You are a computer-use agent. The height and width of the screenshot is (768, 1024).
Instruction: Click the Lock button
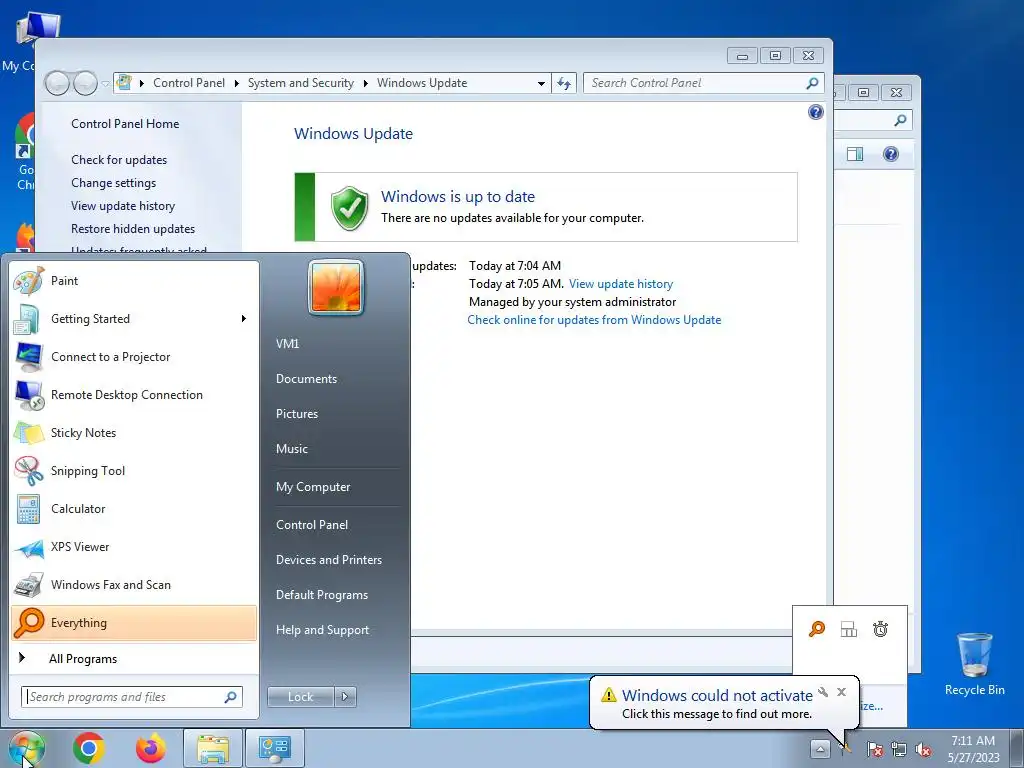point(300,697)
